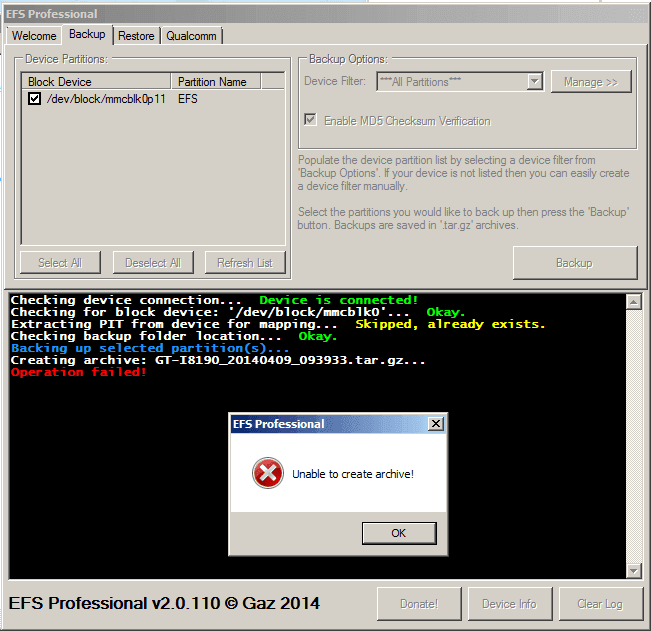Click the Clear Log button
Screen dimensions: 651x631
coord(600,604)
